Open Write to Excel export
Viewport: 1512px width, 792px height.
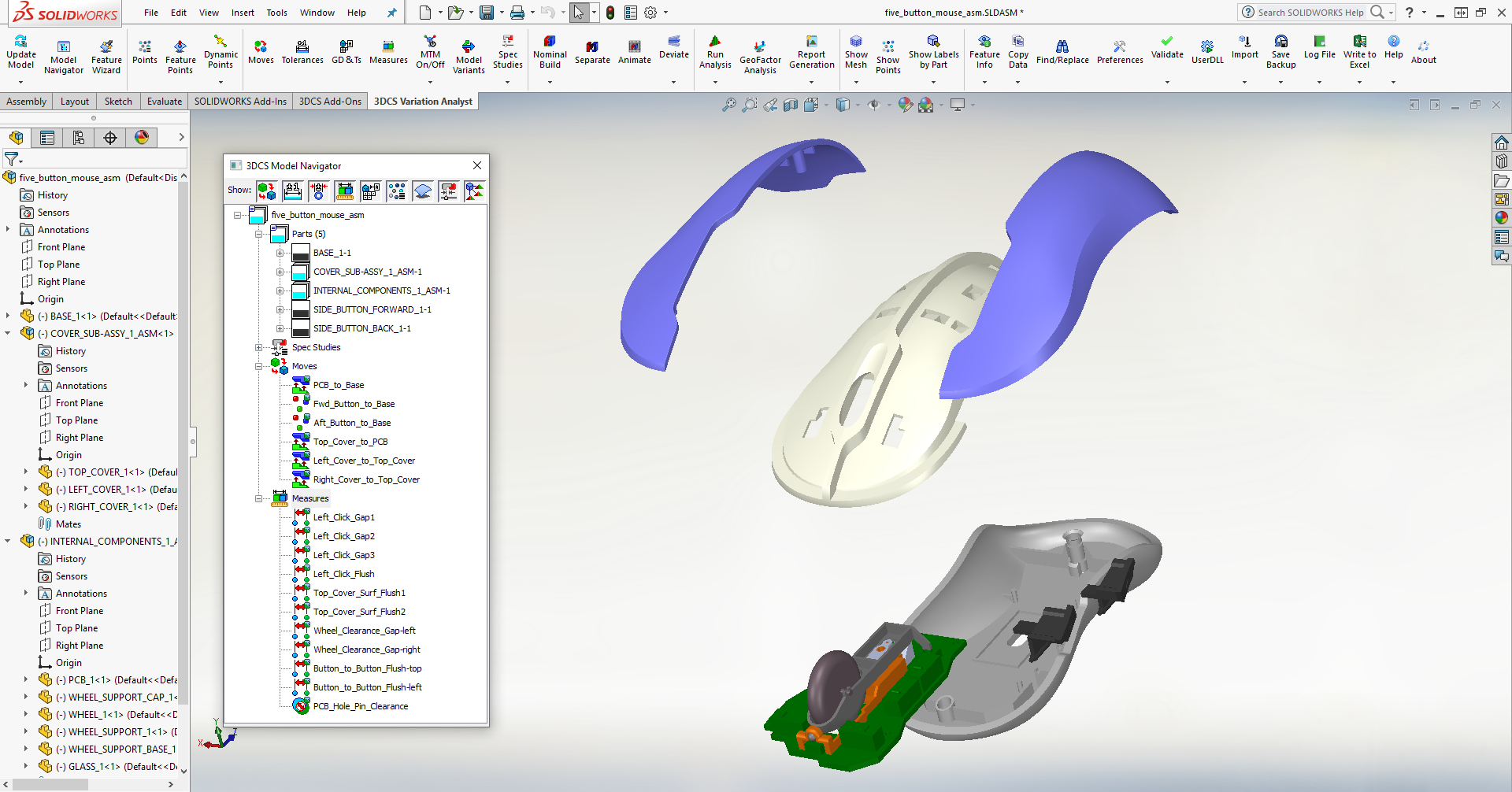1359,54
